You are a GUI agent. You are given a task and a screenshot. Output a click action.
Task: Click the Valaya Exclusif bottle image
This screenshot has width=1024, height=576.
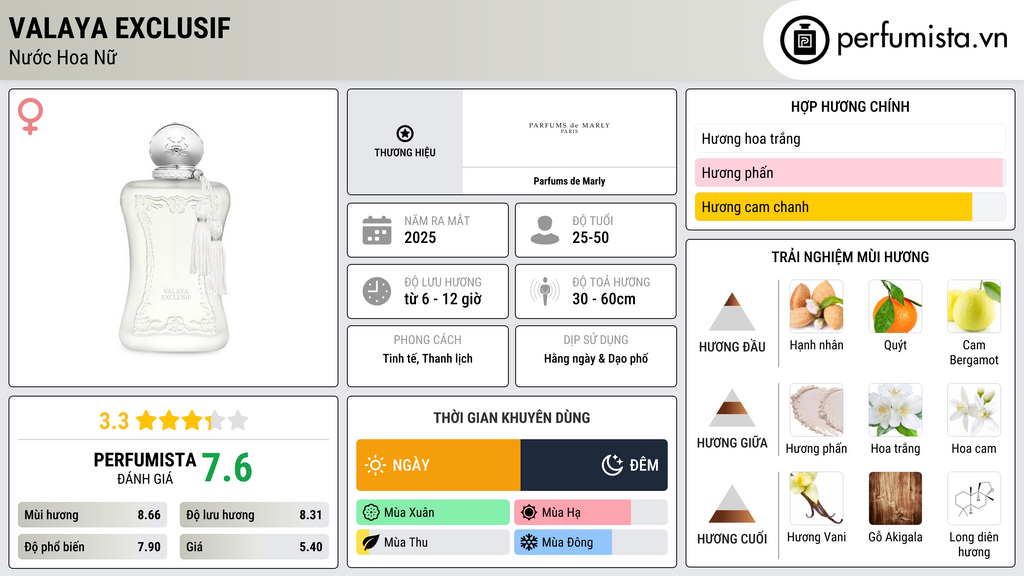[x=175, y=238]
